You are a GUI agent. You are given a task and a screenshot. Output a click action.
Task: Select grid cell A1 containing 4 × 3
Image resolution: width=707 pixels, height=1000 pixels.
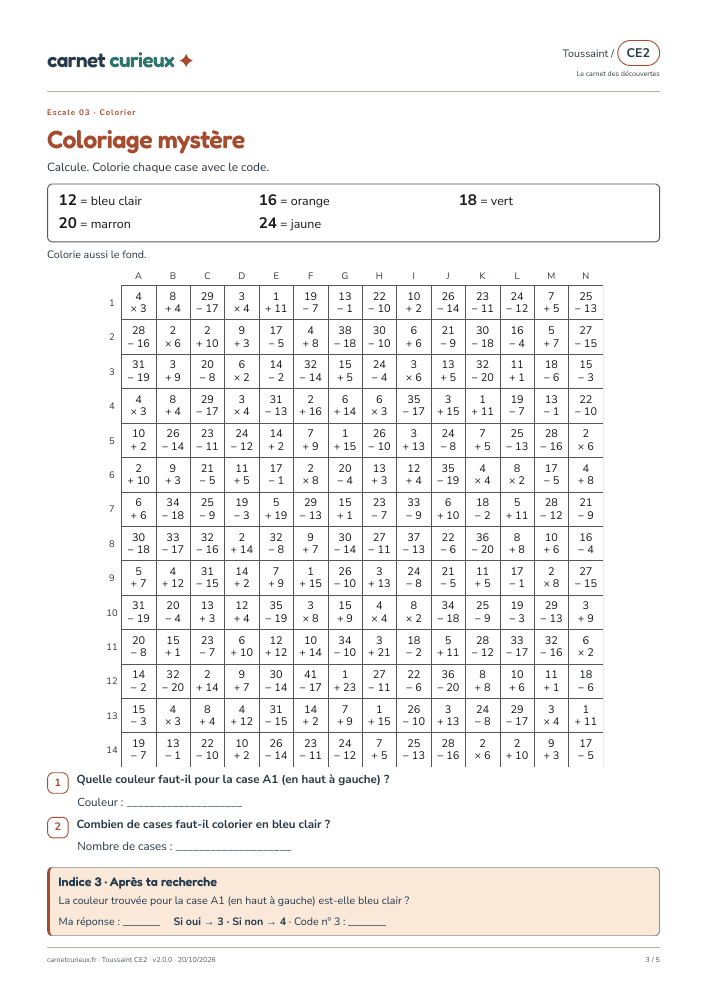pyautogui.click(x=138, y=302)
